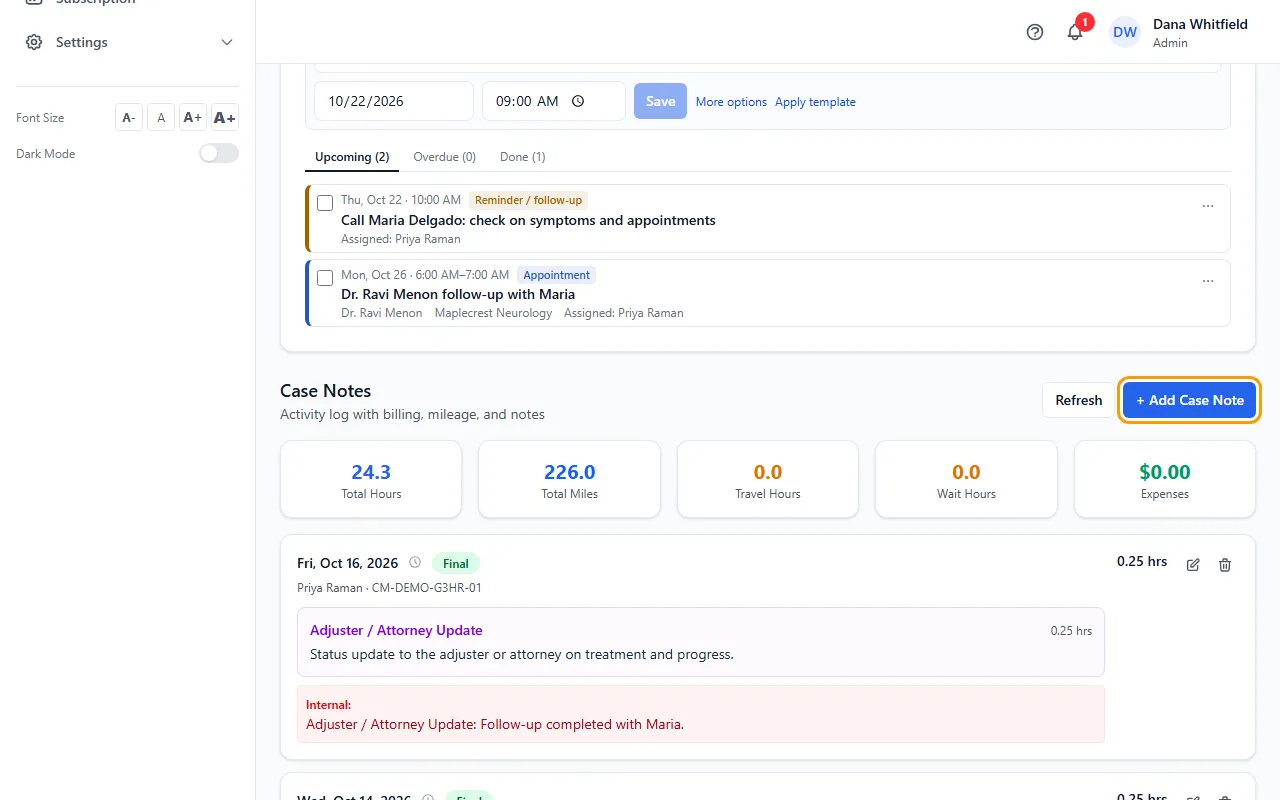Viewport: 1280px width, 800px height.
Task: Click the 09:00 AM time field
Action: (554, 101)
